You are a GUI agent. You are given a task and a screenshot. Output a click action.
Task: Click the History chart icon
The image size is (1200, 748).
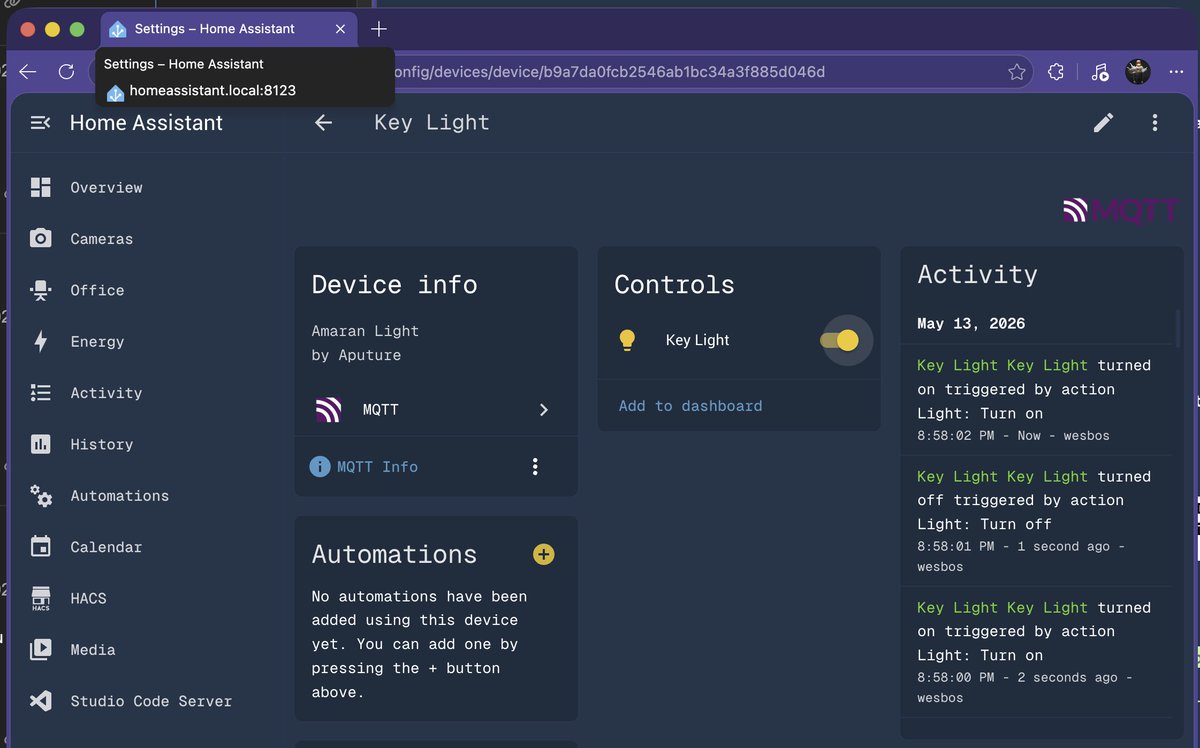[x=40, y=444]
